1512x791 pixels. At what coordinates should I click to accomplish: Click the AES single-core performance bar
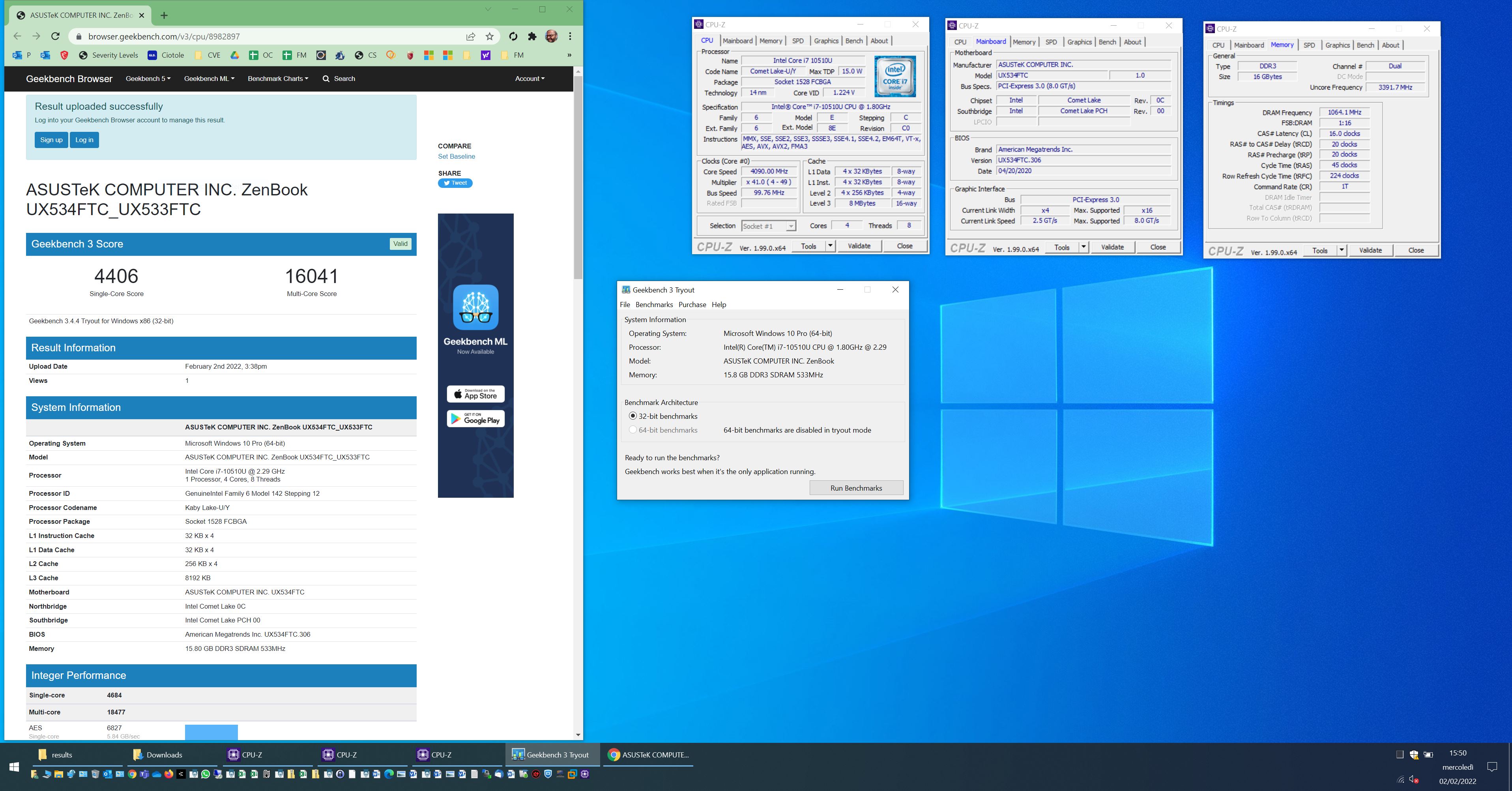pos(211,732)
